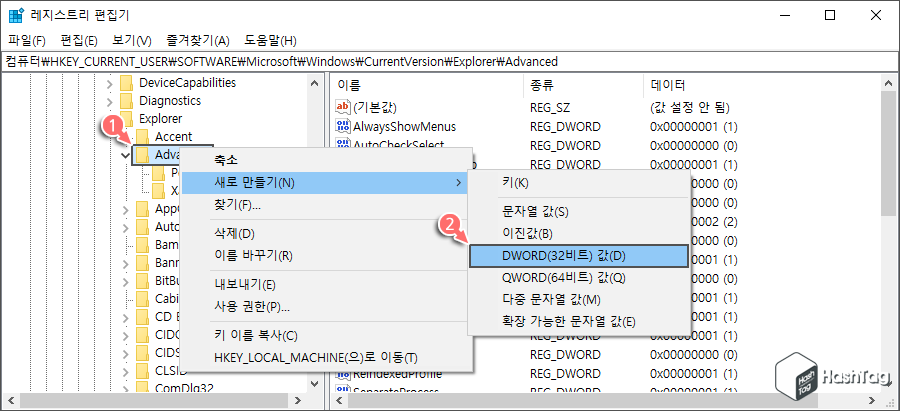The image size is (900, 411).
Task: Click the Accent key folder icon
Action: (x=142, y=137)
